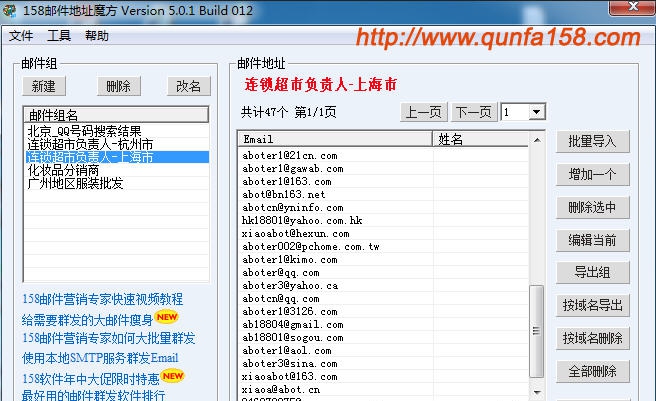
Task: Open the page number dropdown
Action: [x=536, y=112]
